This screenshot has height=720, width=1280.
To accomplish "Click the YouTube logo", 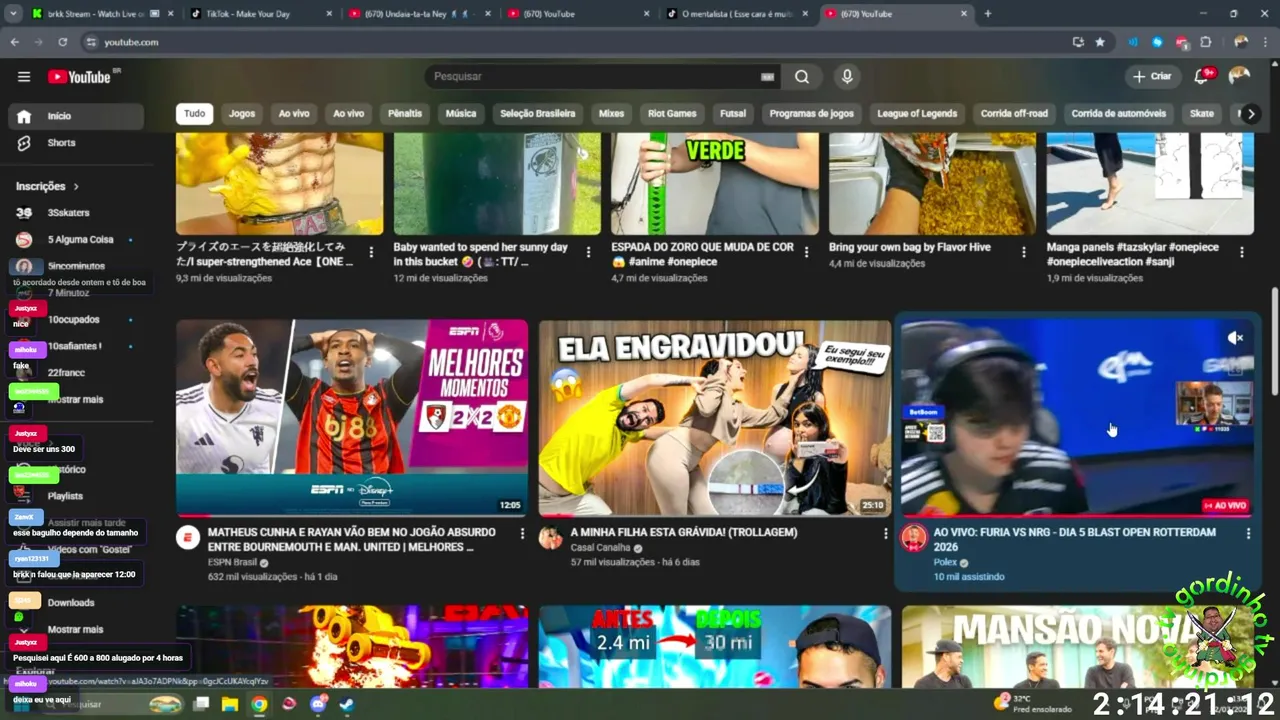I will click(80, 77).
